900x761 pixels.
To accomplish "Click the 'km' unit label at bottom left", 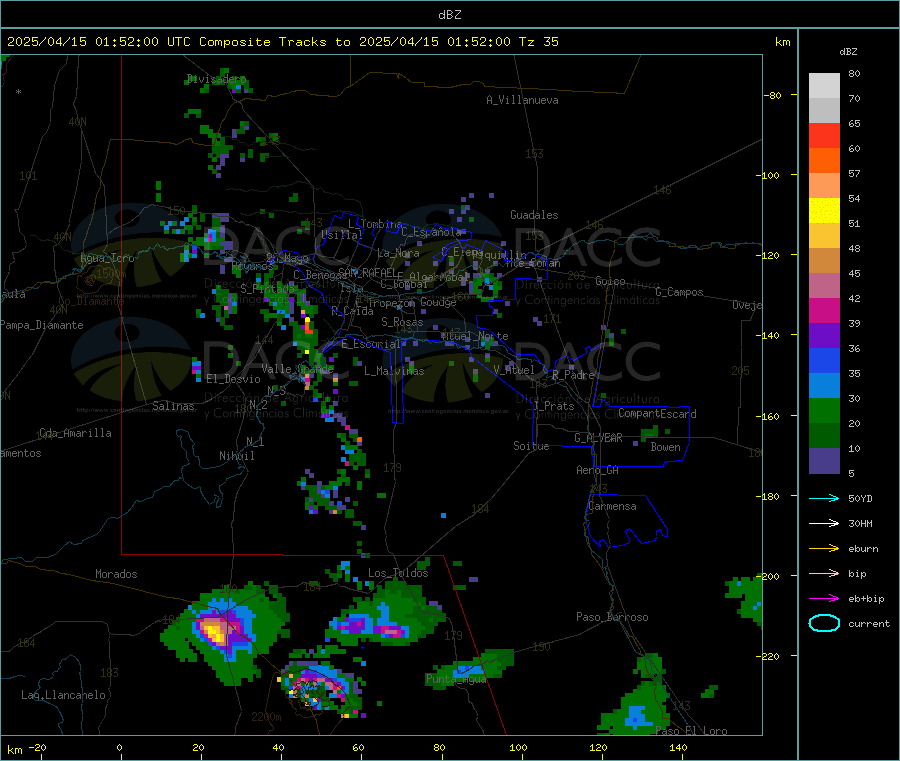I will 14,750.
